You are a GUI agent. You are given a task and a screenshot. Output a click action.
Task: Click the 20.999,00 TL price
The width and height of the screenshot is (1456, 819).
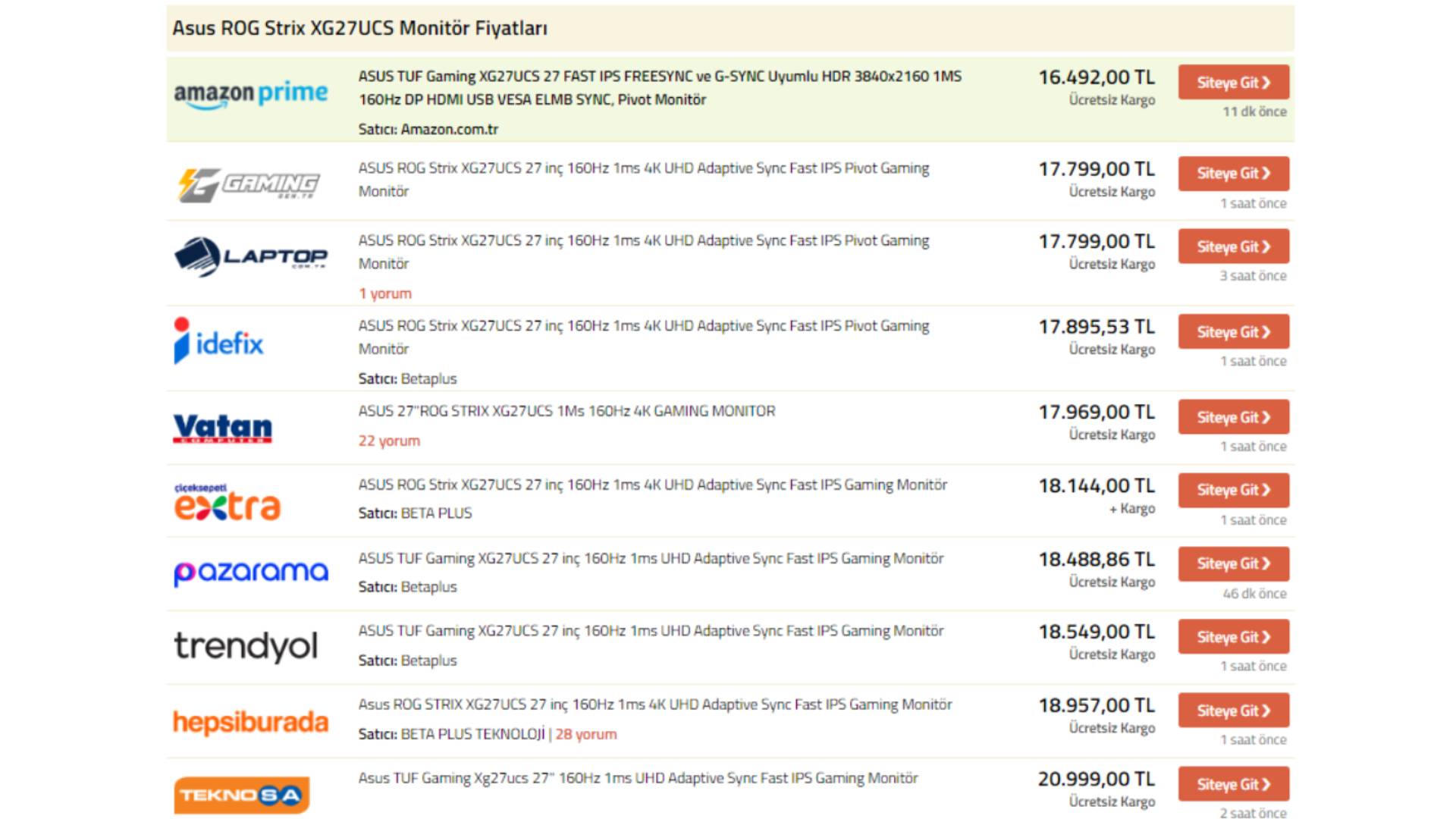pos(1097,779)
